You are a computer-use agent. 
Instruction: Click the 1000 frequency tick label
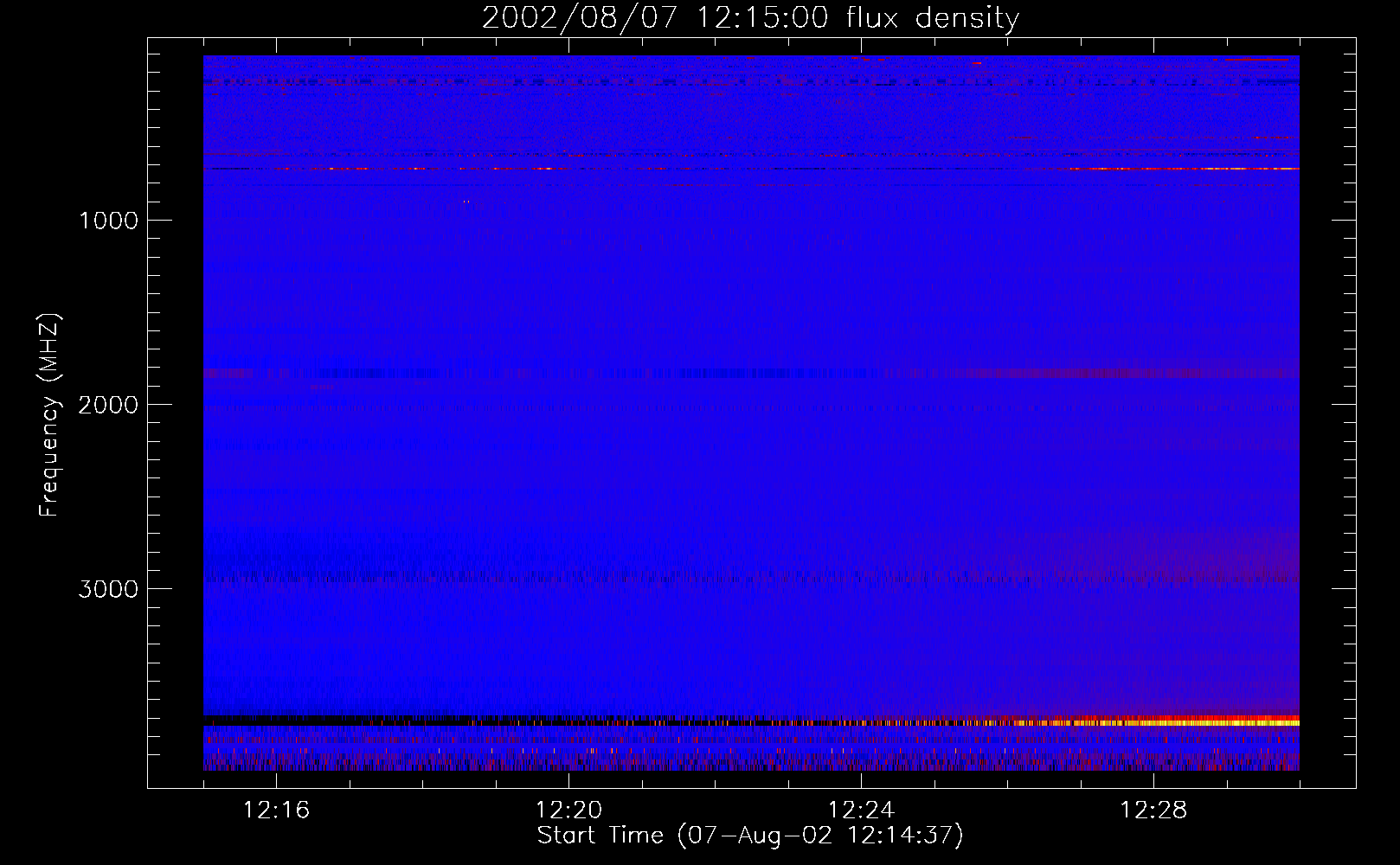pos(109,221)
